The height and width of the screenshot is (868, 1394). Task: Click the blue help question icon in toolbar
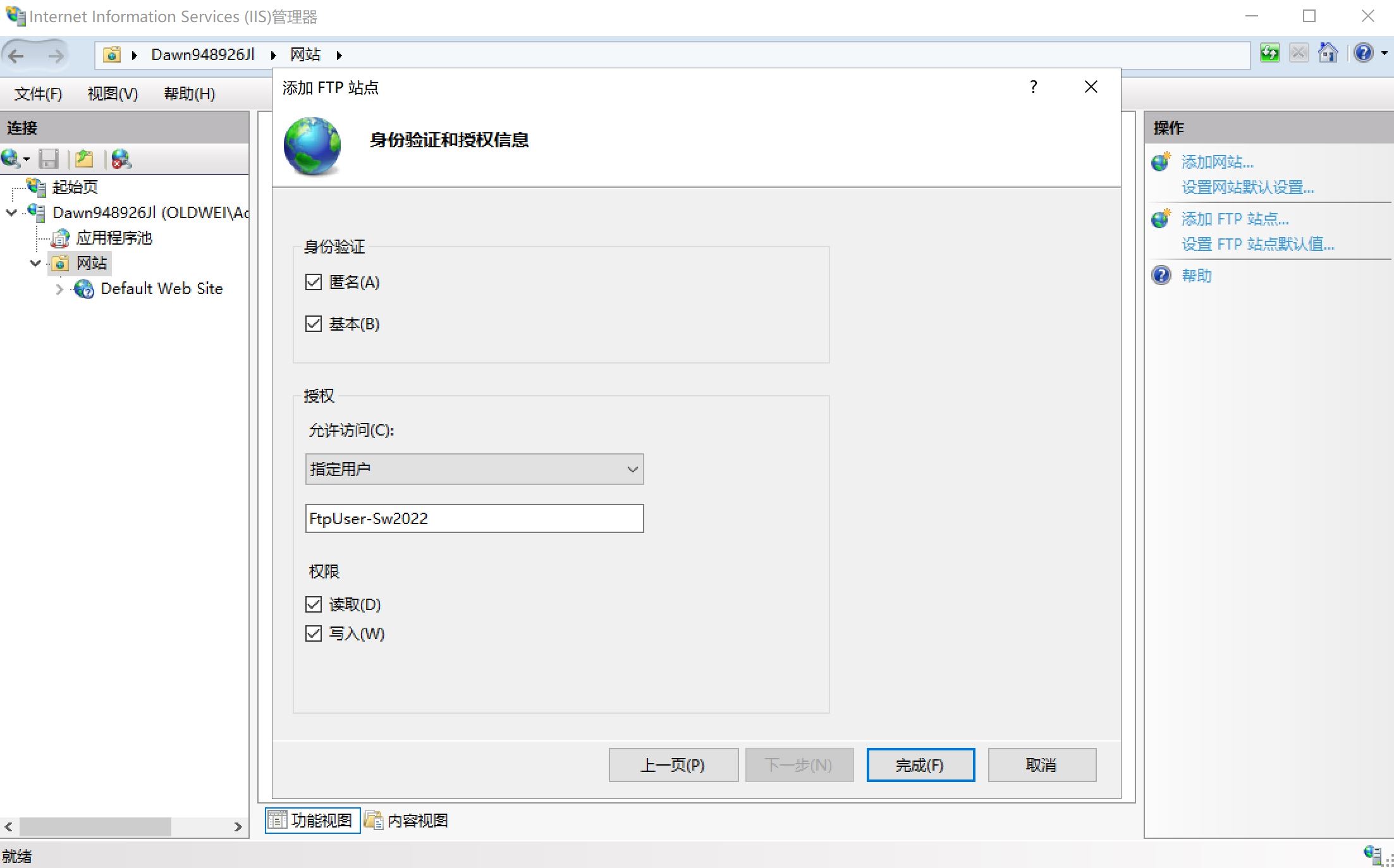tap(1364, 53)
